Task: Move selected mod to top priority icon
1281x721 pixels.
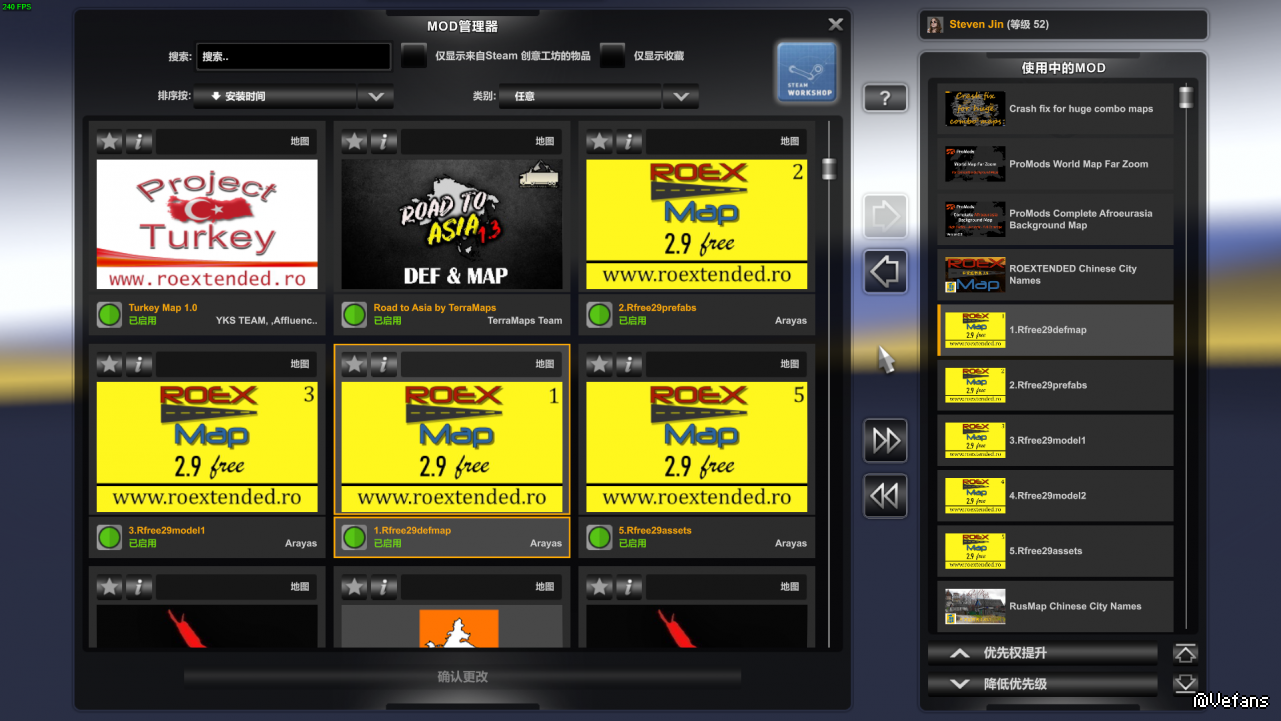Action: (x=1185, y=653)
